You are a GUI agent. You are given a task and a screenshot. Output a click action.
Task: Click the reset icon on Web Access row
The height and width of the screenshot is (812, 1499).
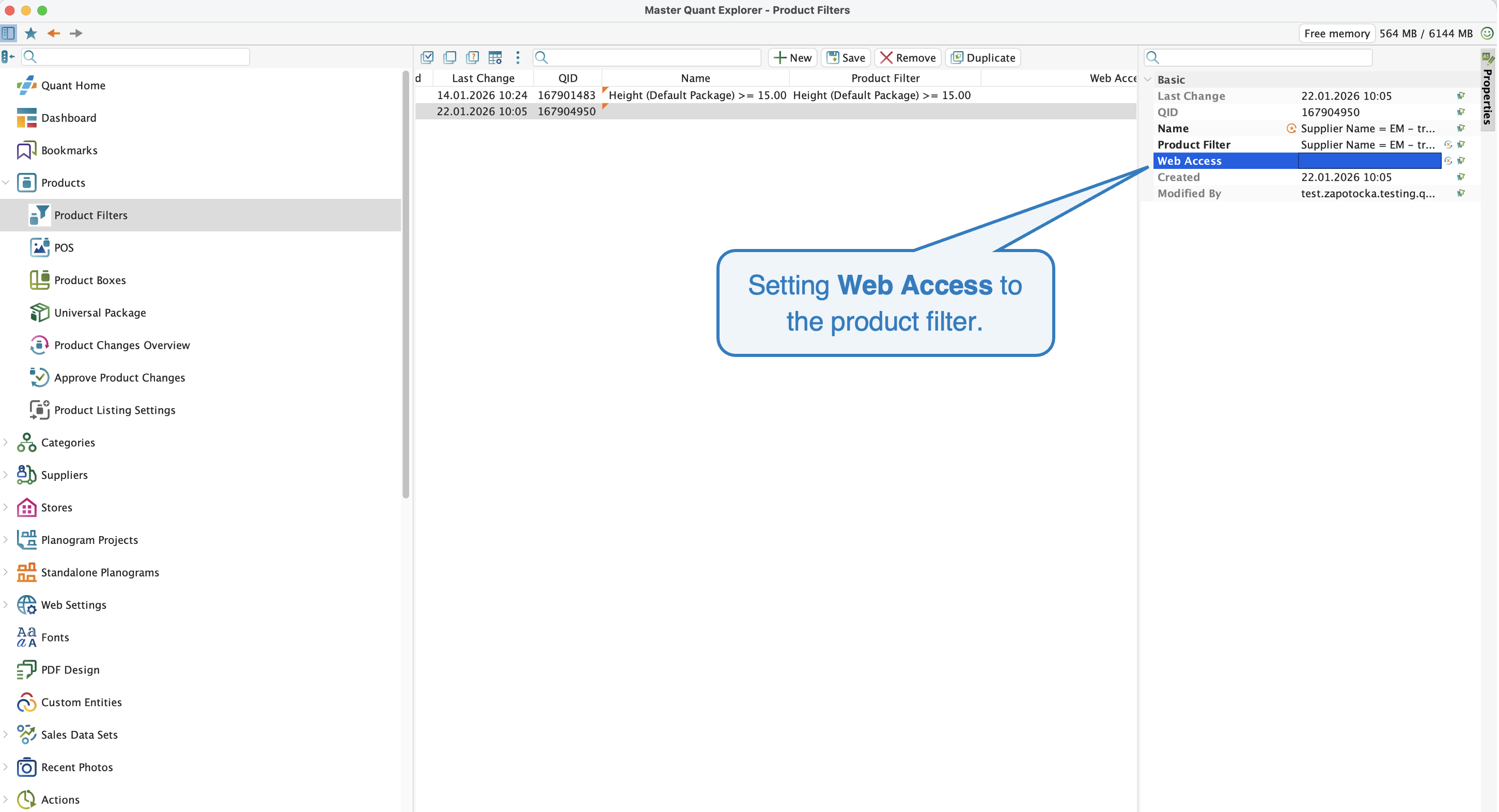pos(1448,161)
